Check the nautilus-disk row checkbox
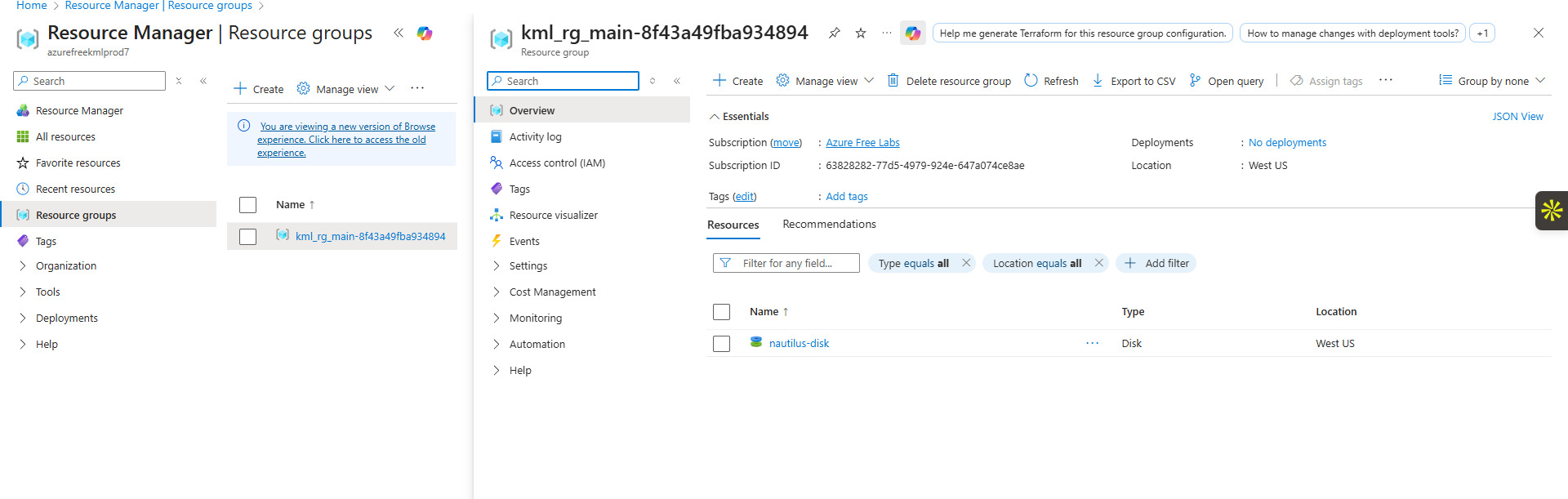This screenshot has width=1568, height=499. point(721,344)
